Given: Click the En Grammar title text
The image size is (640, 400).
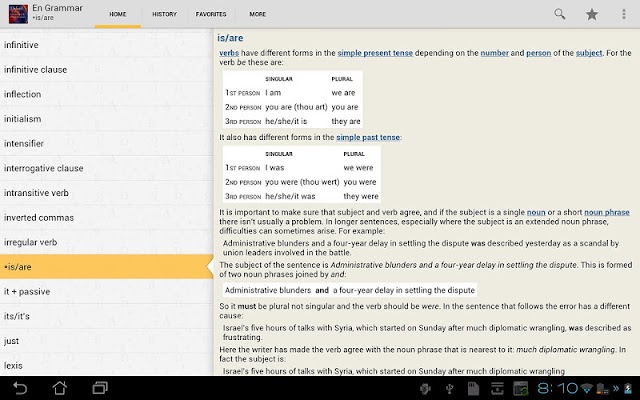Looking at the screenshot, I should tap(58, 8).
